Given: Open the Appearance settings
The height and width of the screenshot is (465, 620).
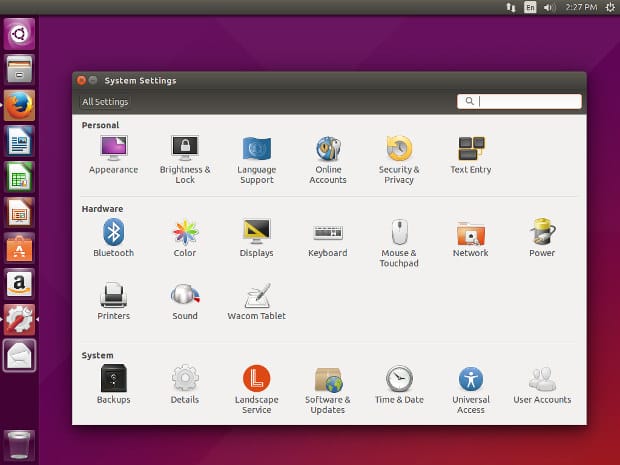Looking at the screenshot, I should coord(113,155).
